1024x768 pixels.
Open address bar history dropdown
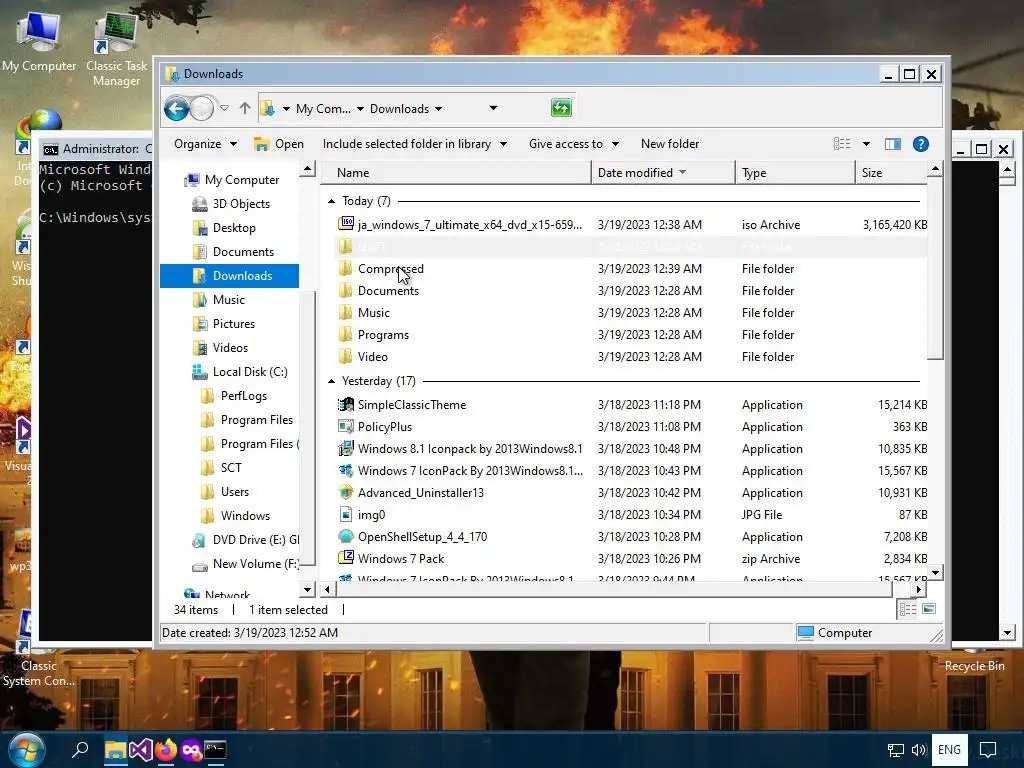(493, 108)
